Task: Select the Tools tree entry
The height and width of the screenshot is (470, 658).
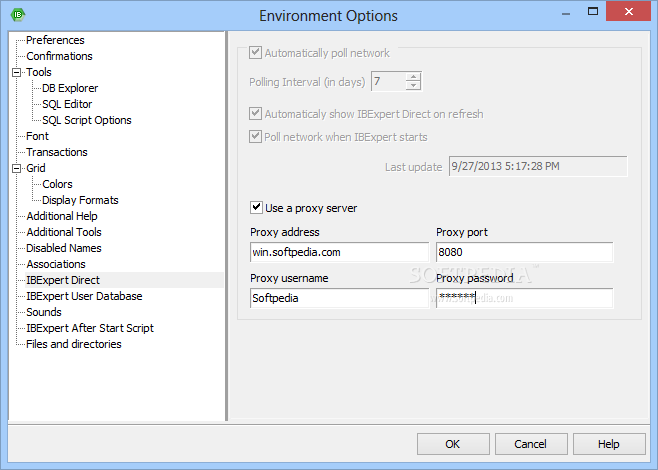Action: point(39,72)
